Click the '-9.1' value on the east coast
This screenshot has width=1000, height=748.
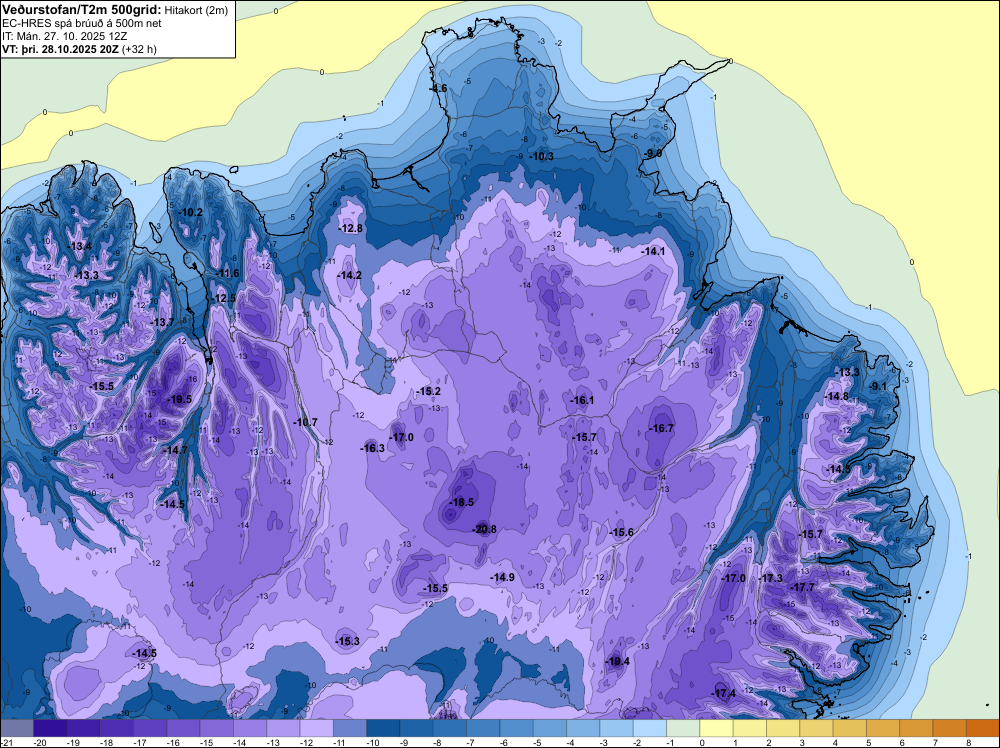(878, 386)
